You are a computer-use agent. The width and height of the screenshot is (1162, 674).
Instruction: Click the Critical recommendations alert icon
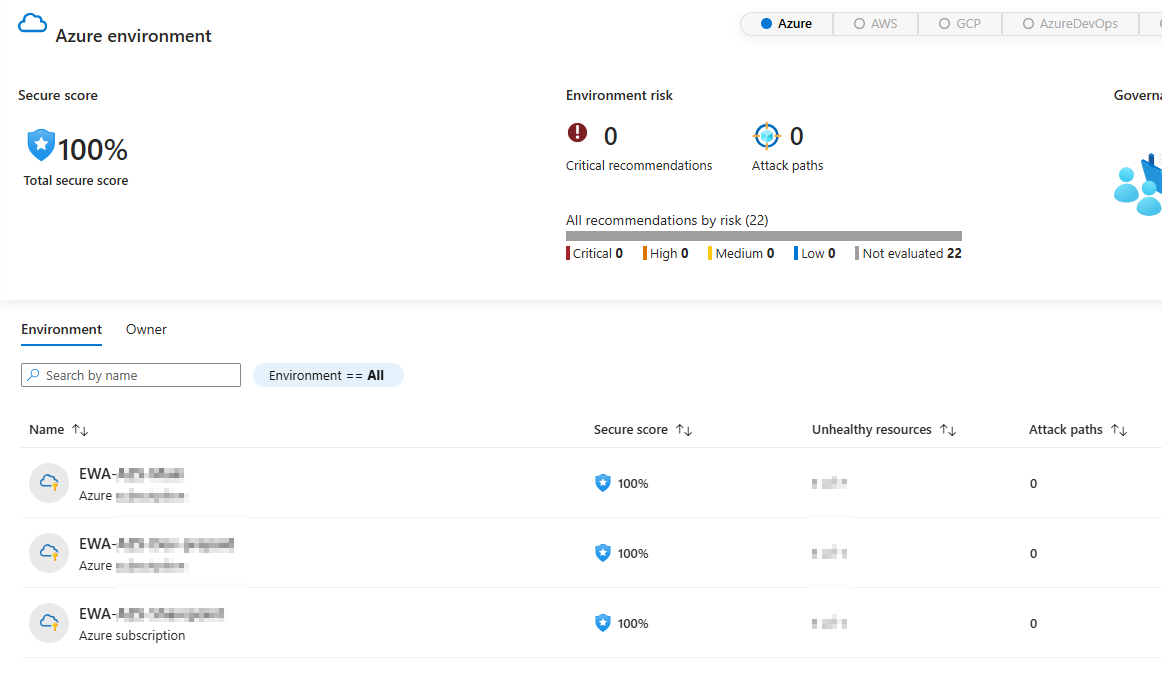[577, 131]
